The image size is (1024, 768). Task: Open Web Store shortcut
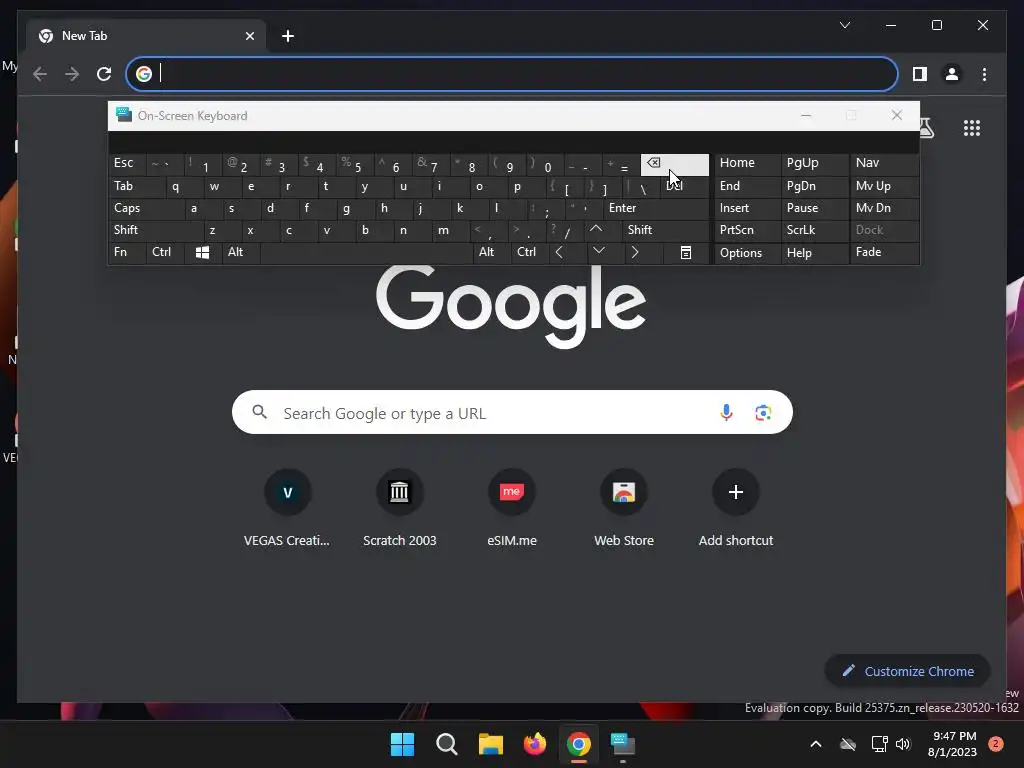click(624, 509)
